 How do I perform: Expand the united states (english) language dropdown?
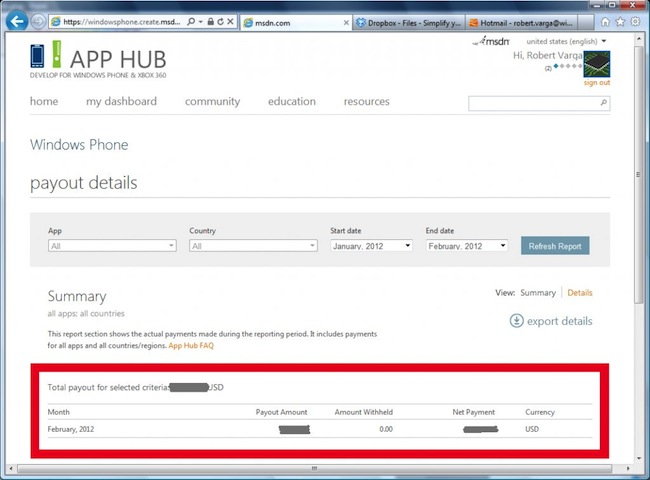[x=566, y=41]
